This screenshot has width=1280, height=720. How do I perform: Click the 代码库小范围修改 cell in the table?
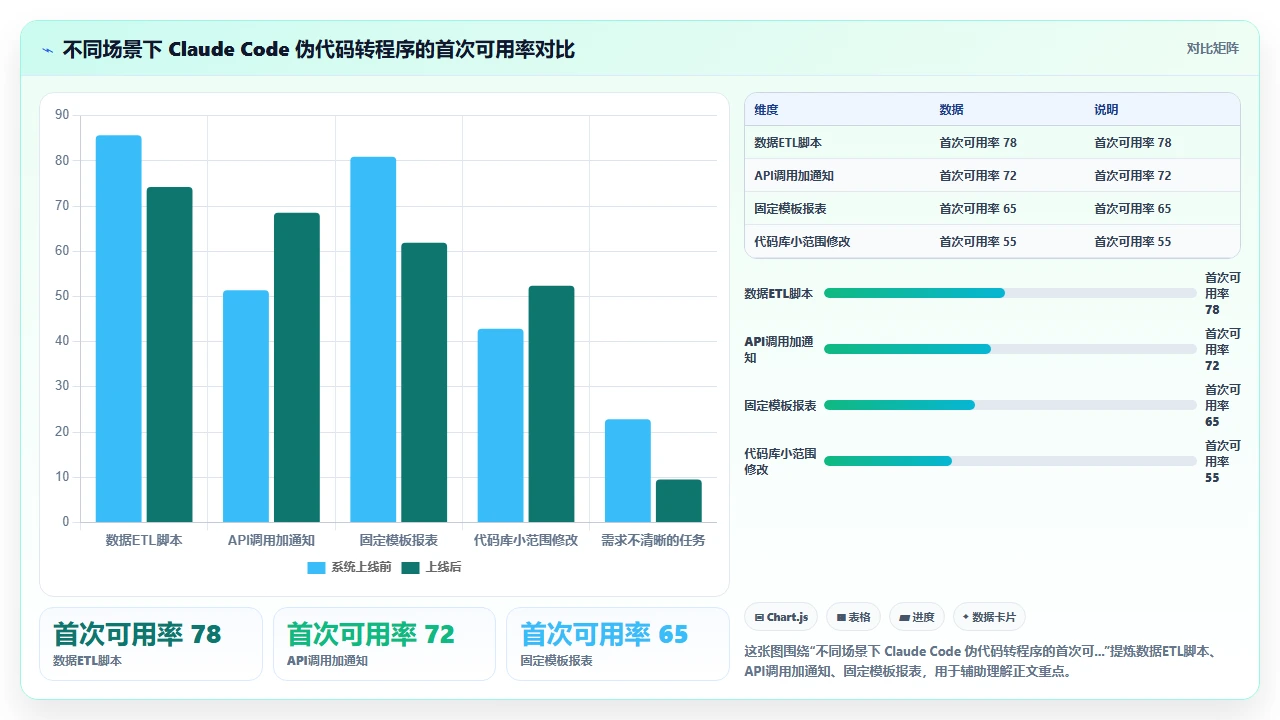(x=802, y=242)
